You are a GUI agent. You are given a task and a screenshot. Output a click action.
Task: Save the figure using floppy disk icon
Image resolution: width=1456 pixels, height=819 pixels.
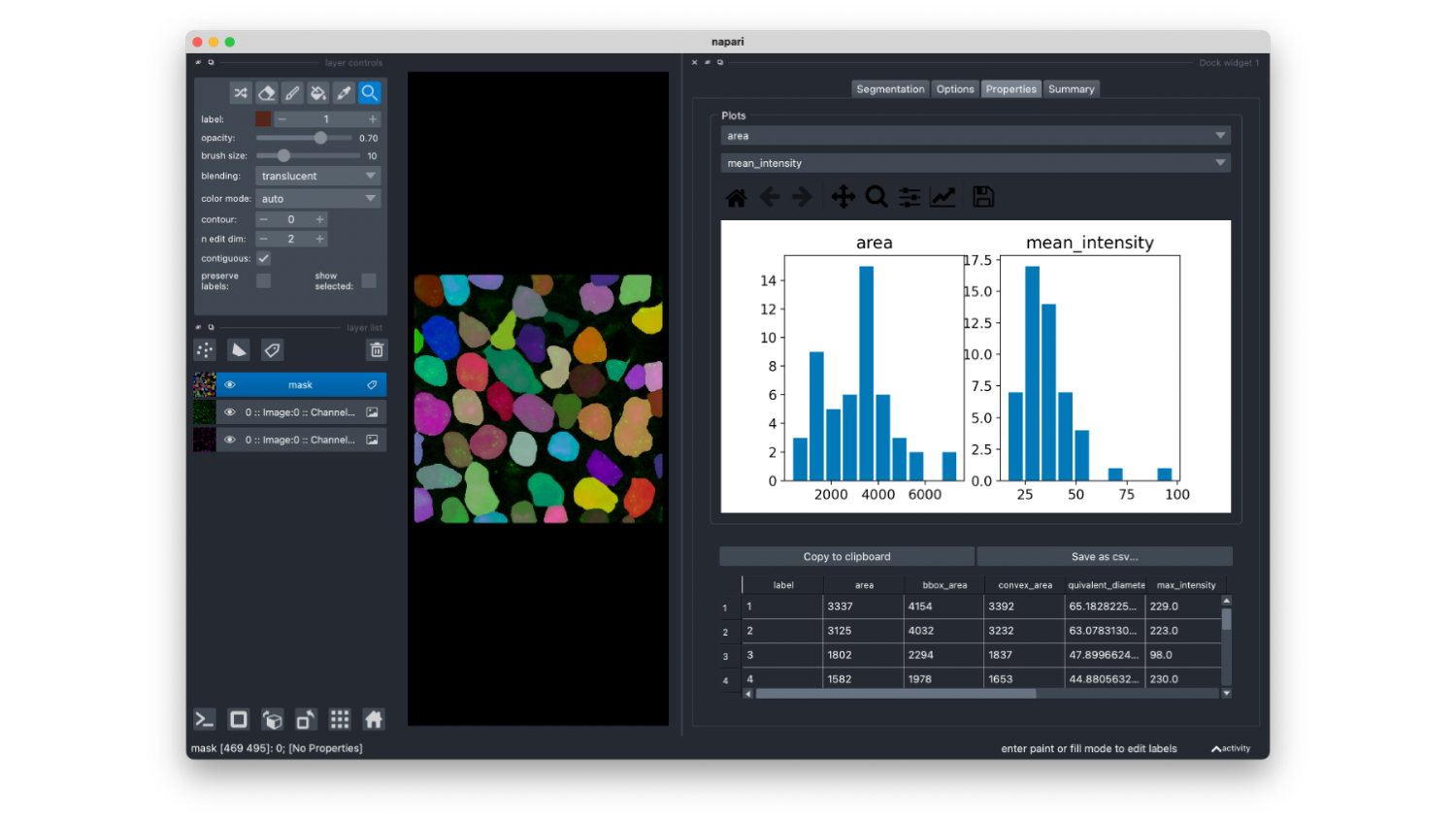pyautogui.click(x=983, y=197)
